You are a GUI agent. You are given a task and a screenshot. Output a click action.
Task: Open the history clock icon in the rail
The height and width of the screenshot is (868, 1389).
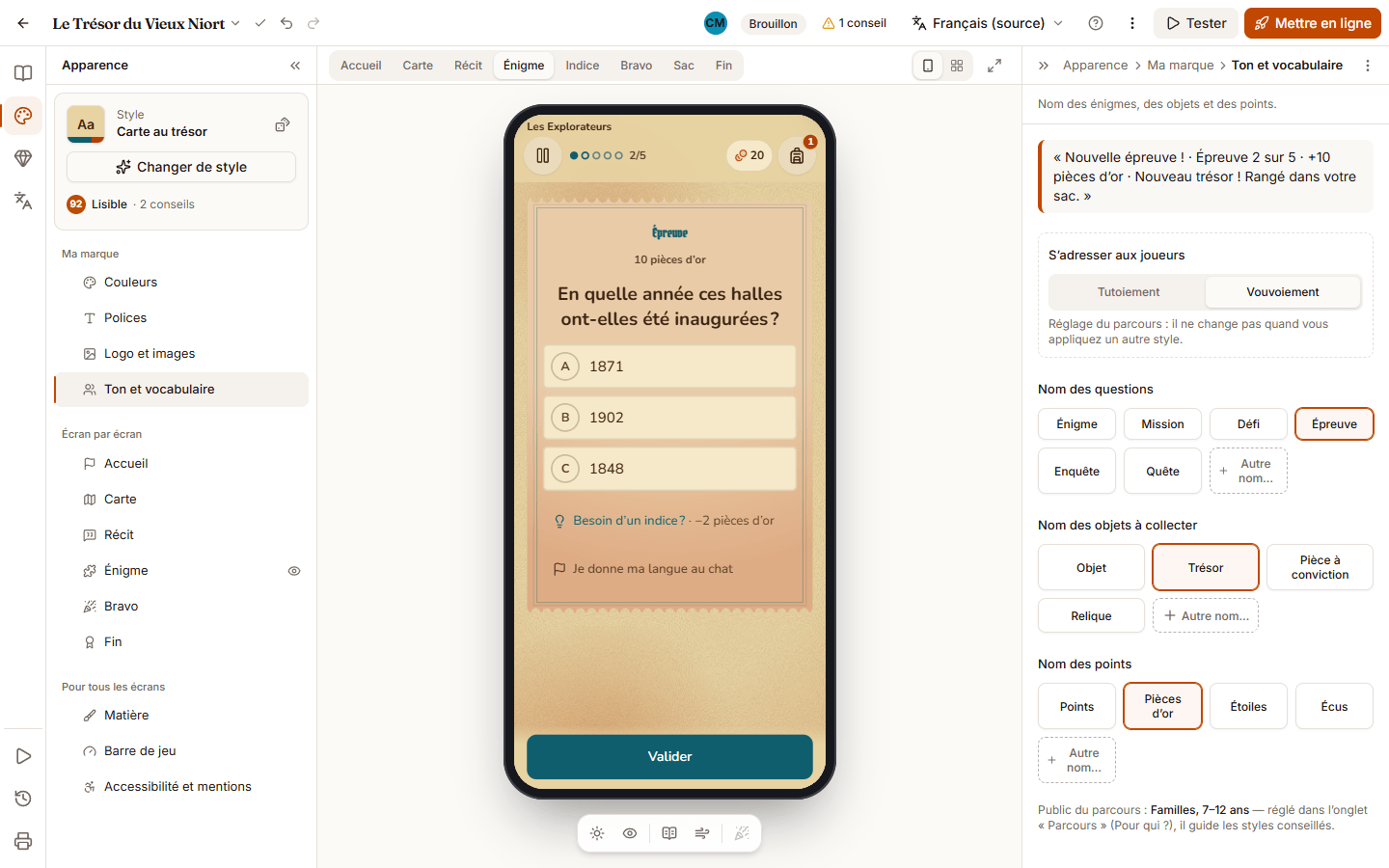23,799
